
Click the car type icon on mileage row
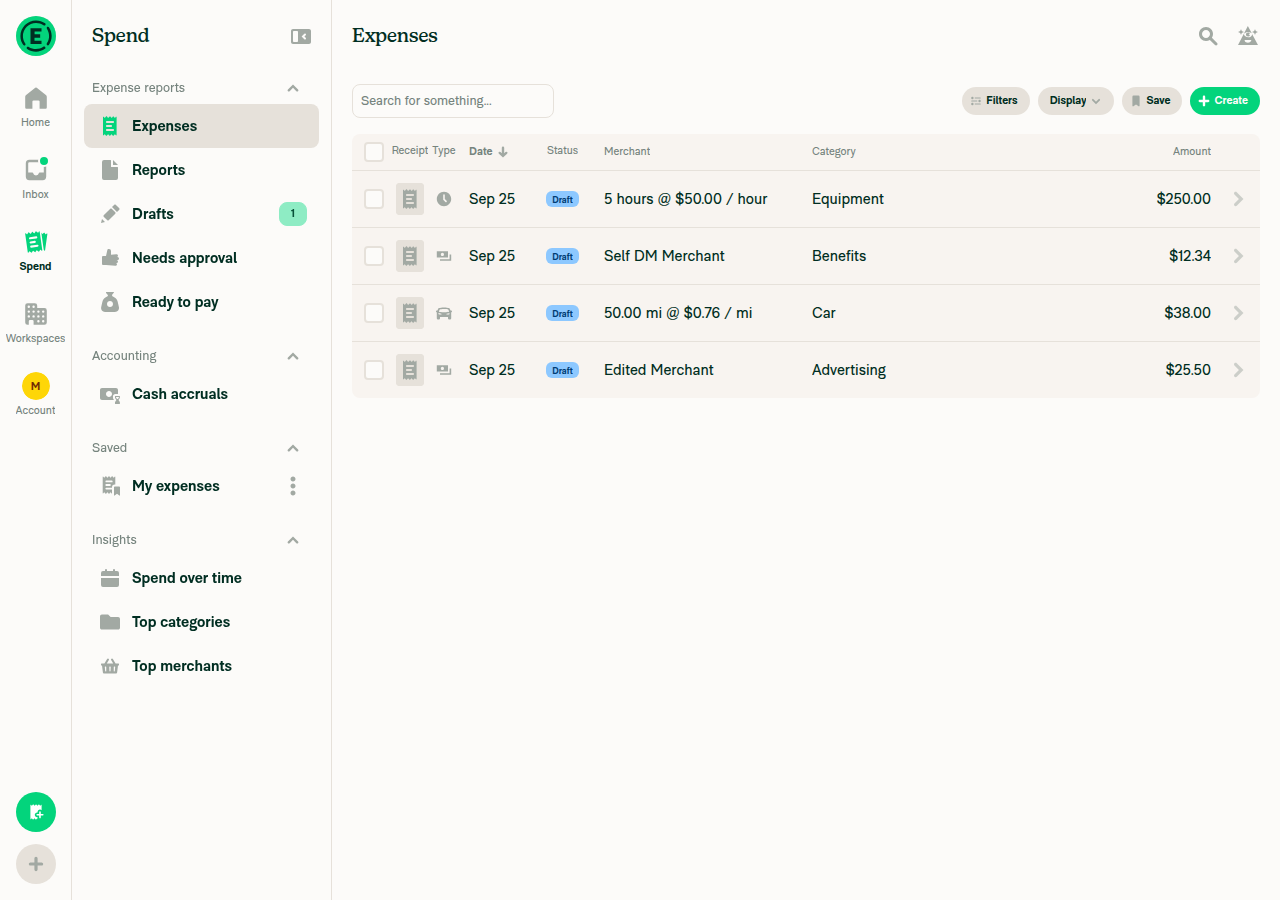[x=444, y=313]
